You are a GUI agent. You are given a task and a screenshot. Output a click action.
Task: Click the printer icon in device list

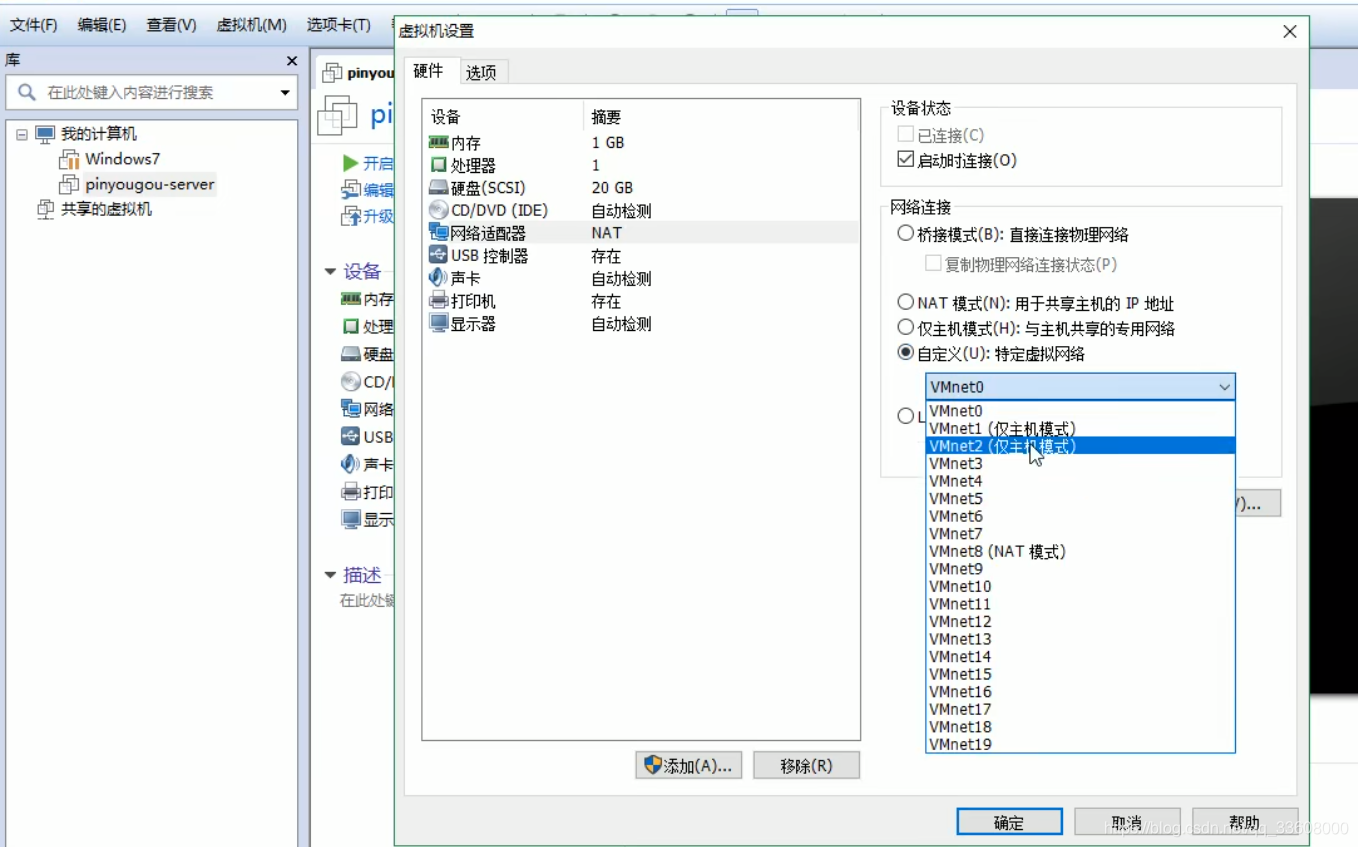tap(438, 301)
